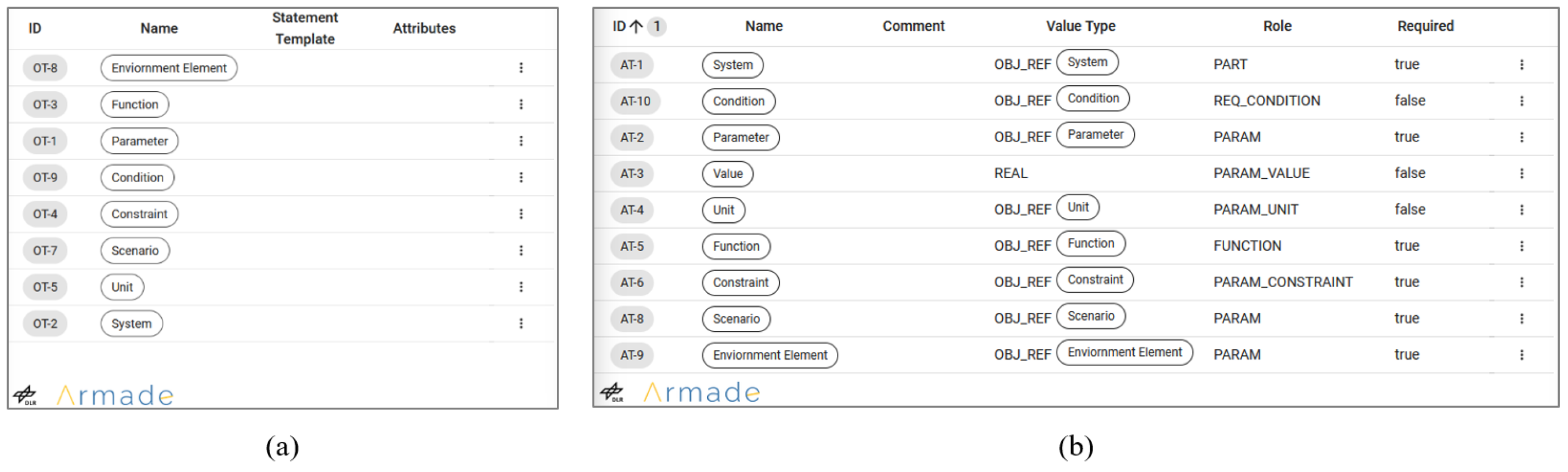Open row options for AT-9 Enviornment Element
Screen dimensions: 1568x472
[x=1521, y=355]
